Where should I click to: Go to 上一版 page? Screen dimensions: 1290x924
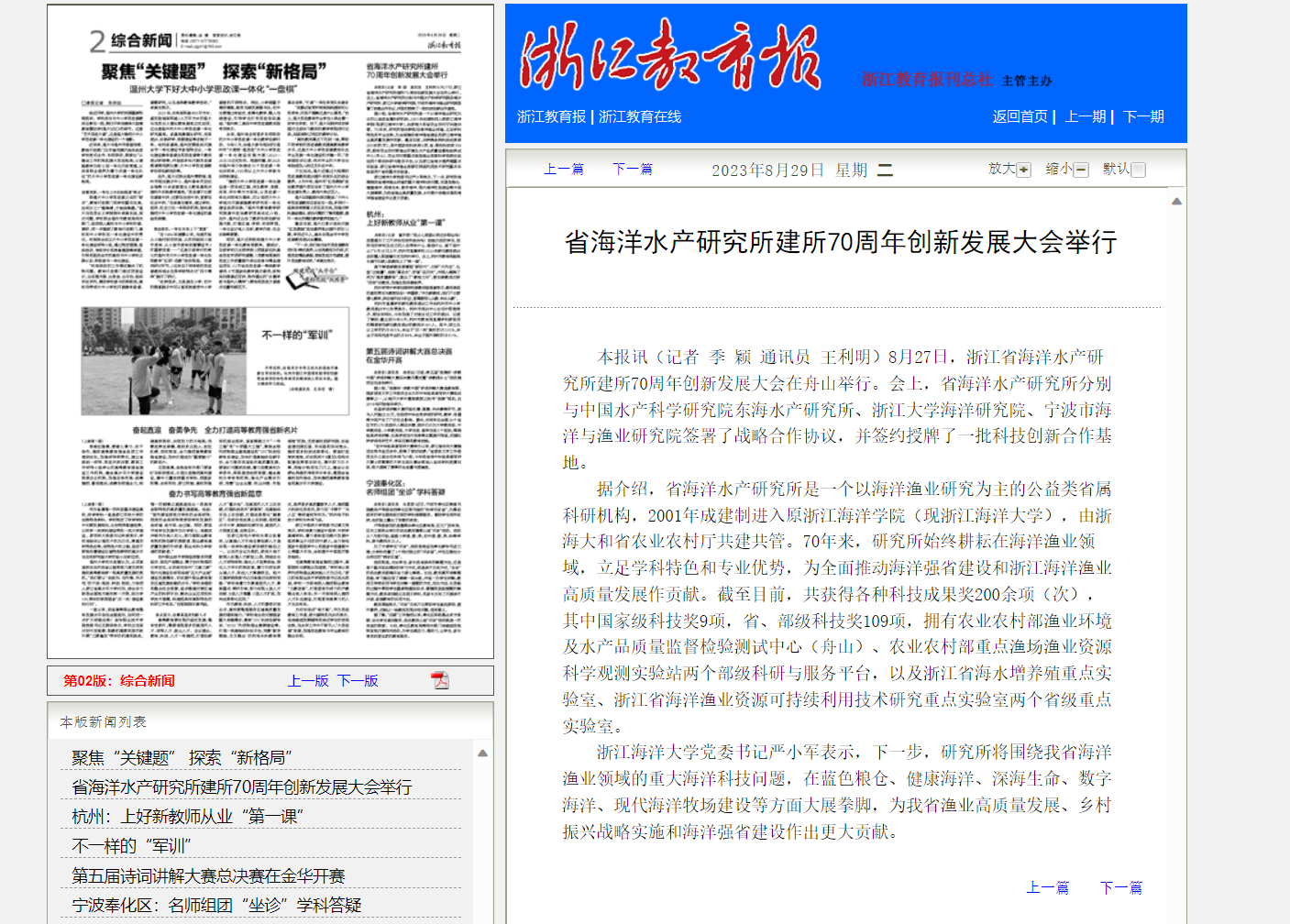coord(308,680)
